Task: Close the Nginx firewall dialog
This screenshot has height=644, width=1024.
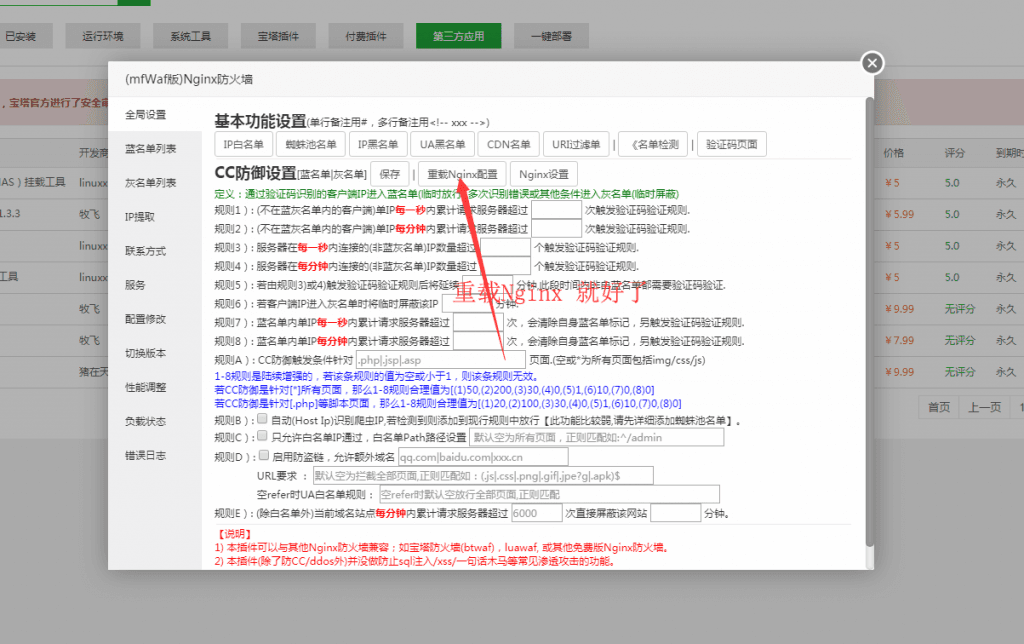Action: (872, 63)
